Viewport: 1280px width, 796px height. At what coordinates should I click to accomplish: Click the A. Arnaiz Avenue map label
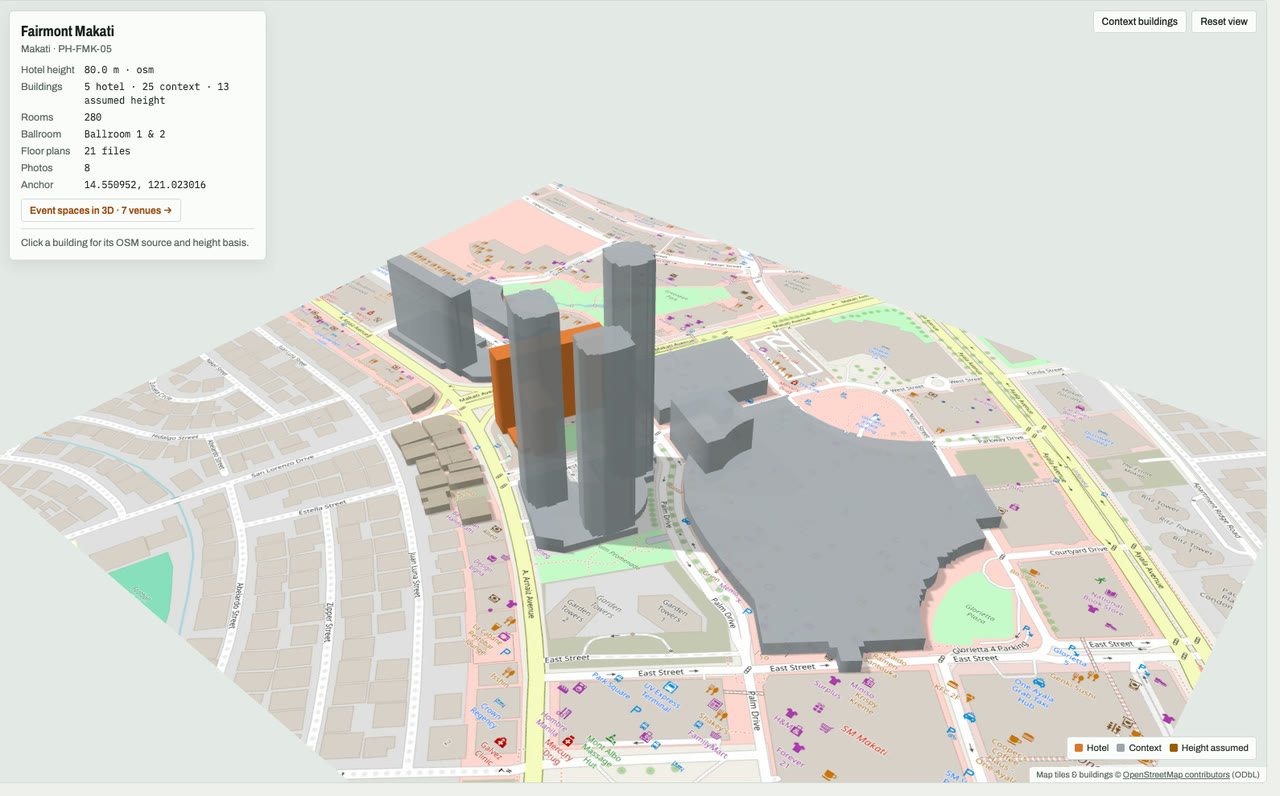[527, 593]
